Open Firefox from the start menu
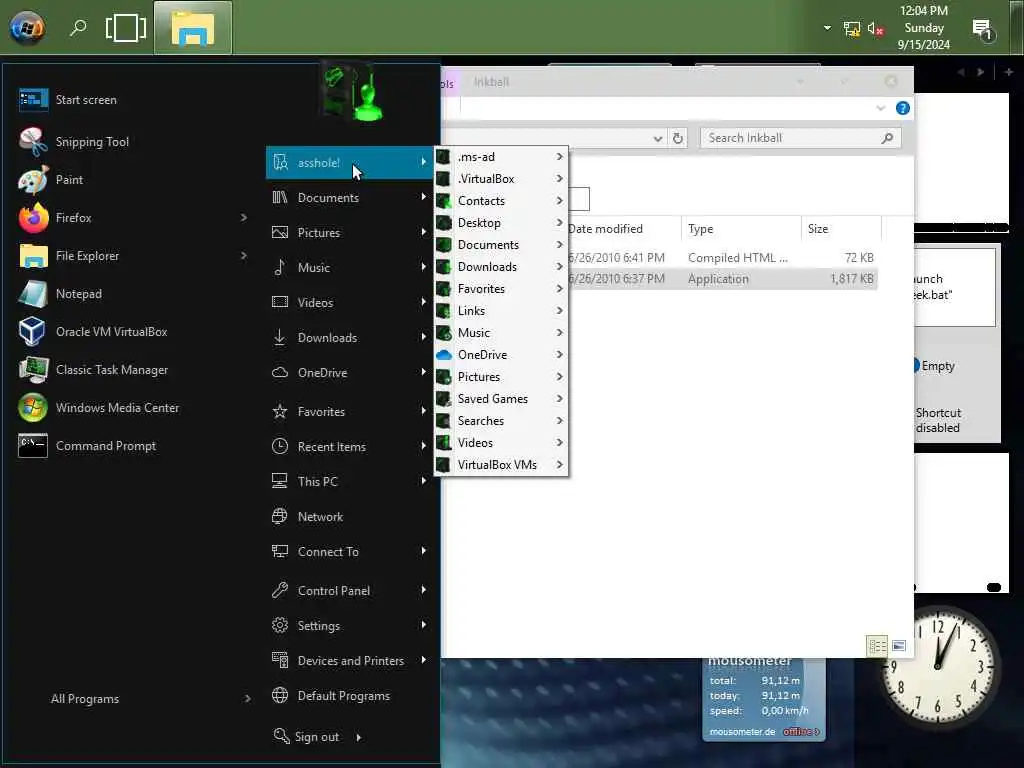 coord(73,217)
